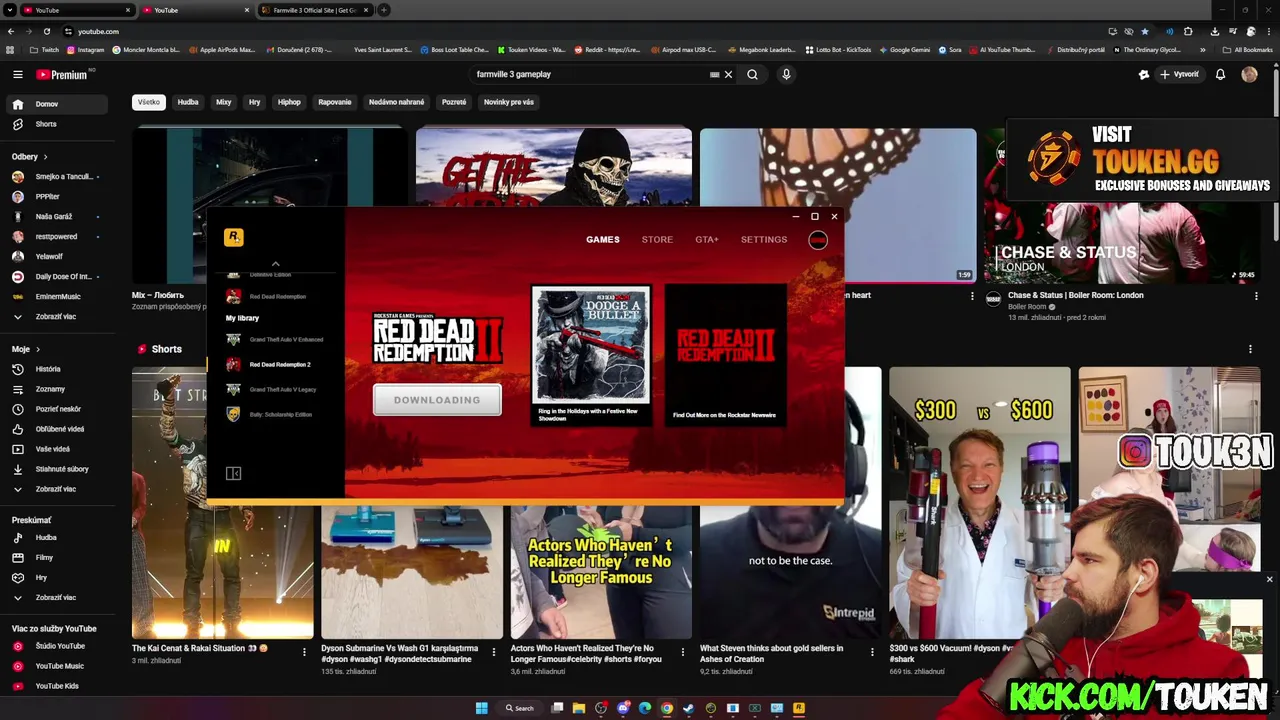Open YouTube hamburger guide menu
Screen dimensions: 1280x720
pyautogui.click(x=17, y=74)
